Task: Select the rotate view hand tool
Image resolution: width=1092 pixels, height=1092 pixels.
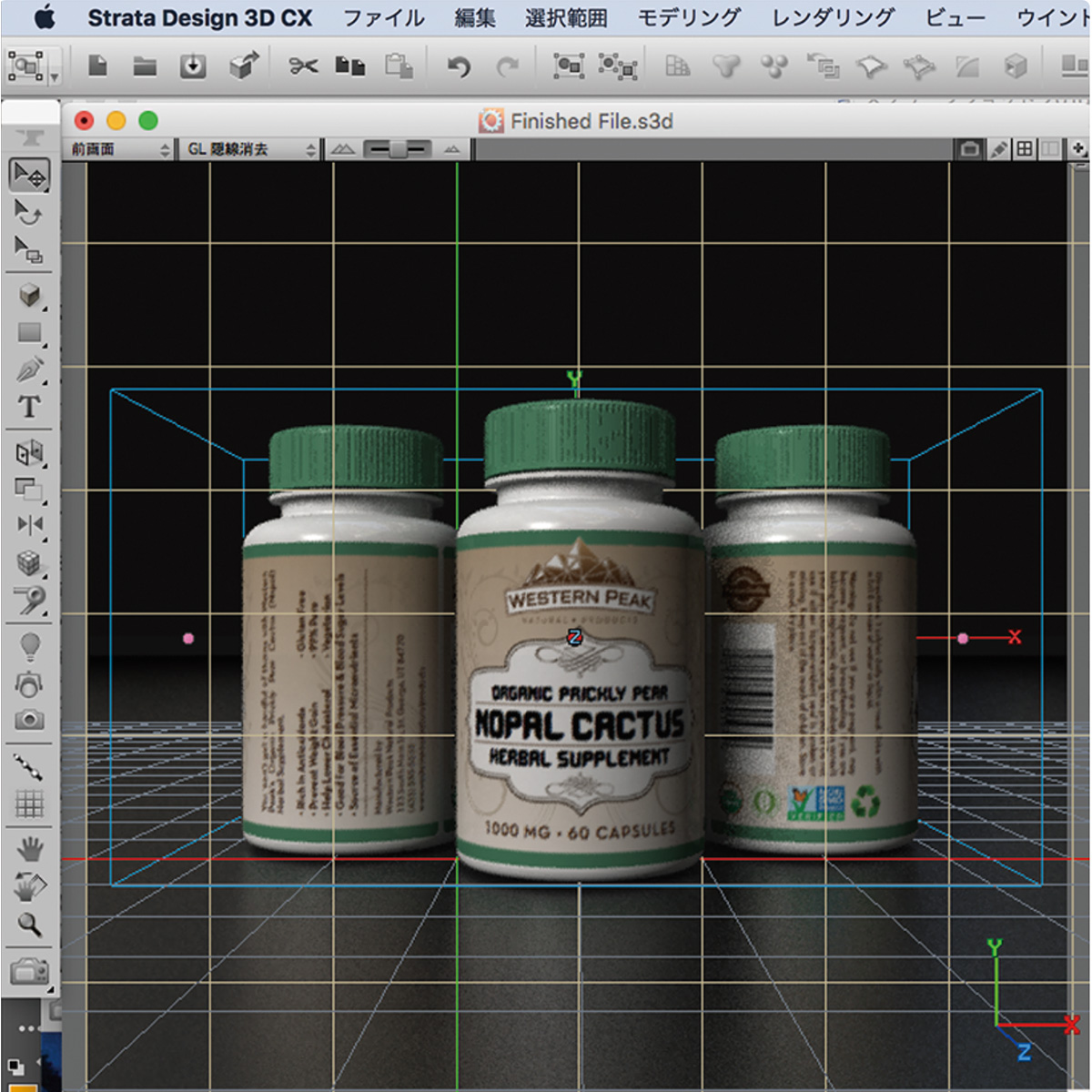Action: click(x=29, y=887)
